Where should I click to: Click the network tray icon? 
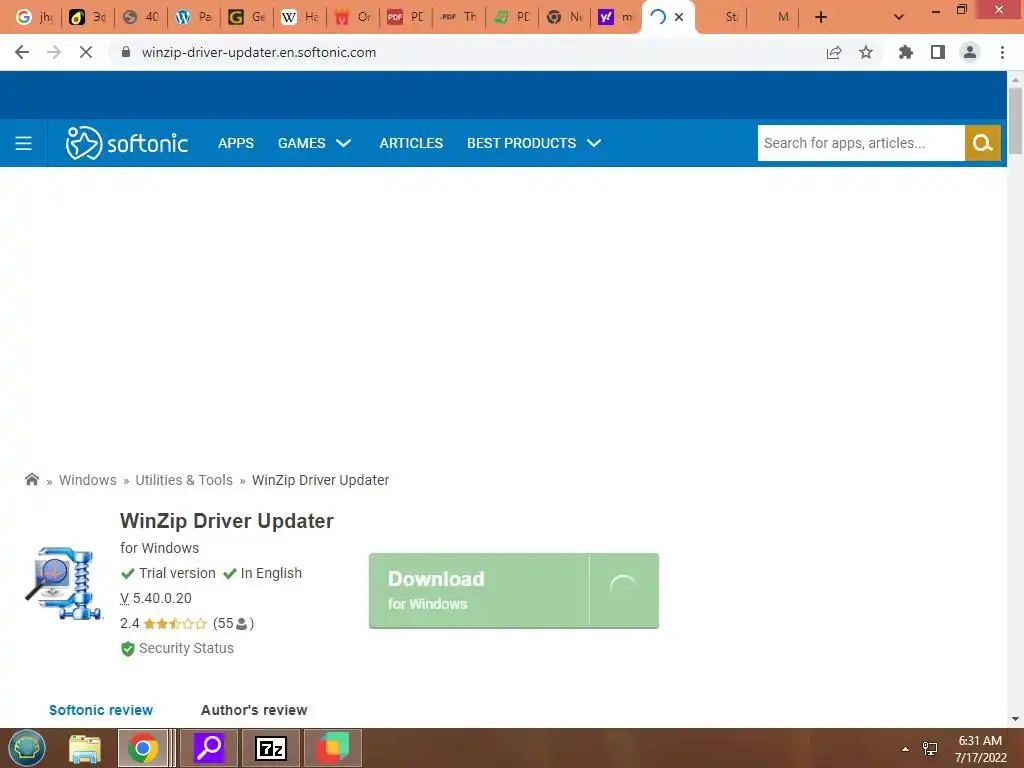(930, 749)
